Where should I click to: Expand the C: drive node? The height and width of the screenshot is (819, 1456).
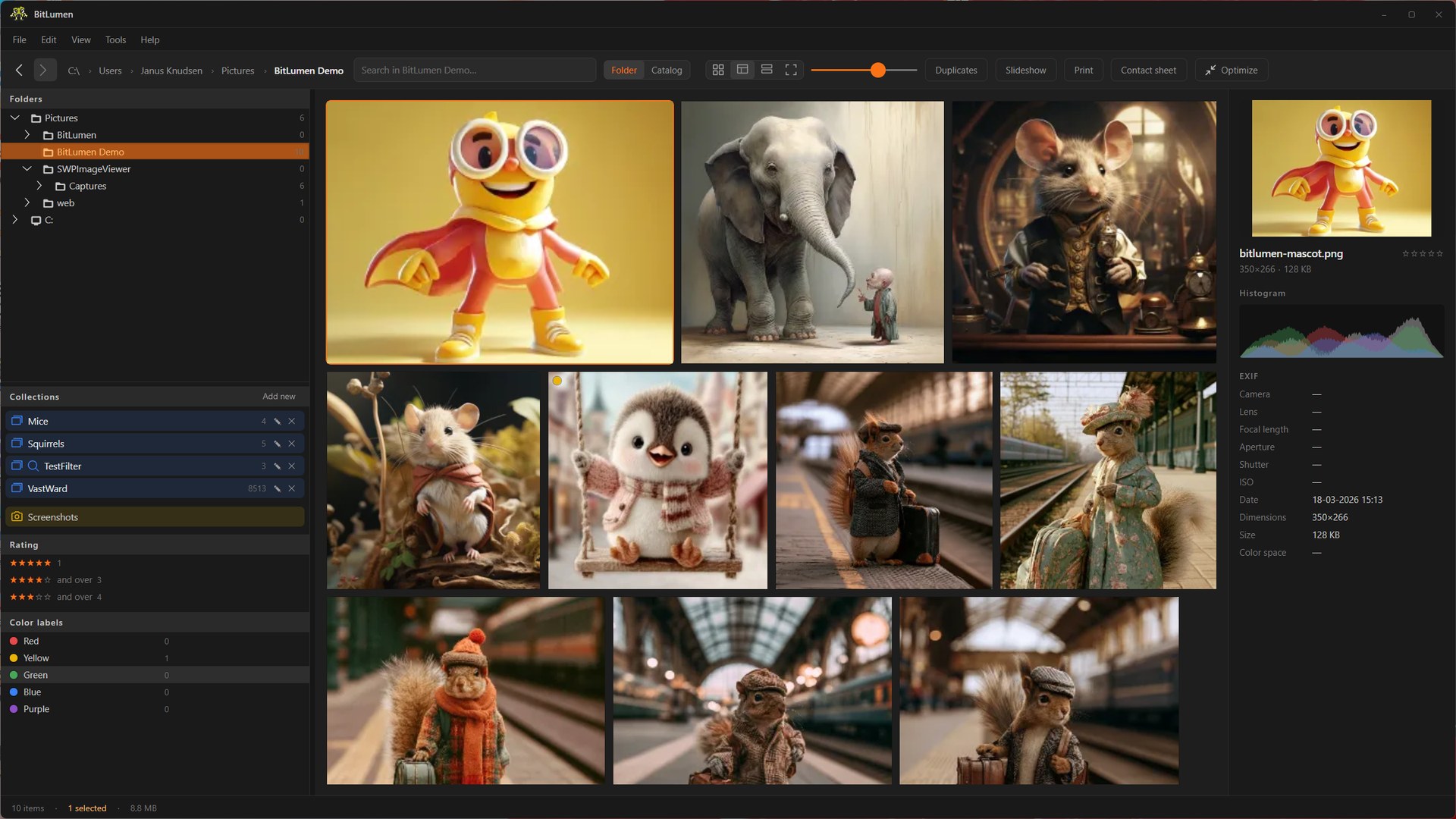15,220
